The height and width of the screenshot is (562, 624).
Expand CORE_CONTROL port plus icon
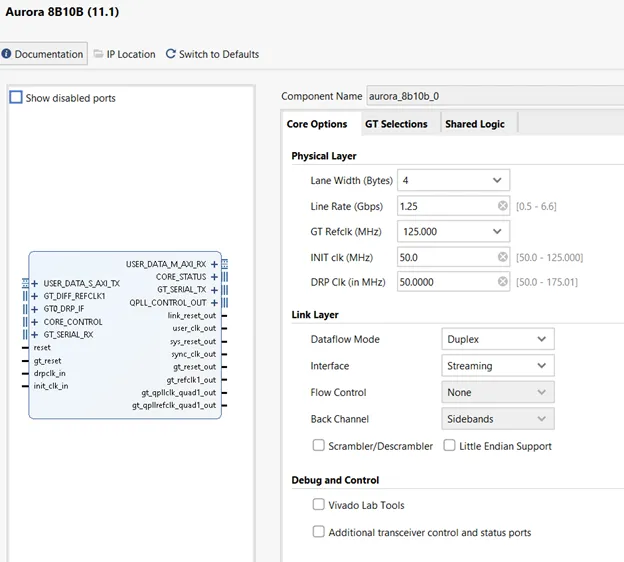point(35,322)
